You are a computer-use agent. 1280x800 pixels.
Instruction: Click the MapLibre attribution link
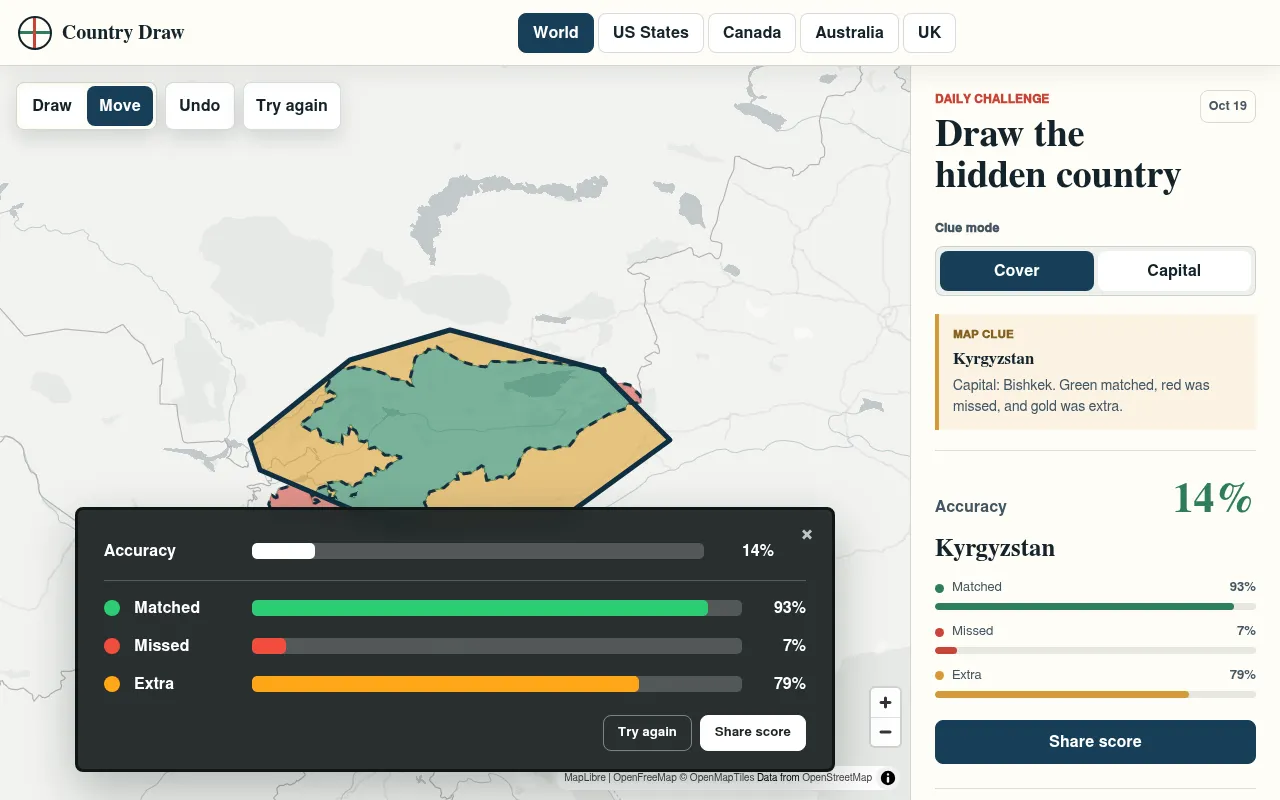coord(585,778)
